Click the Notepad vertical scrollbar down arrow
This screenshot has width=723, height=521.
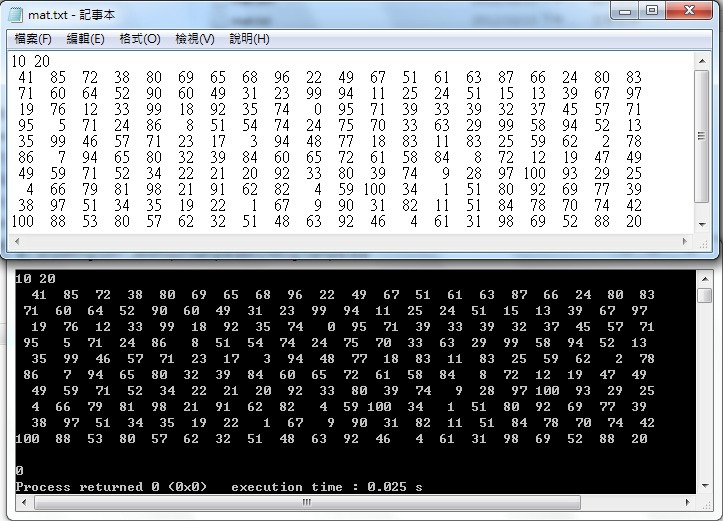click(x=702, y=225)
